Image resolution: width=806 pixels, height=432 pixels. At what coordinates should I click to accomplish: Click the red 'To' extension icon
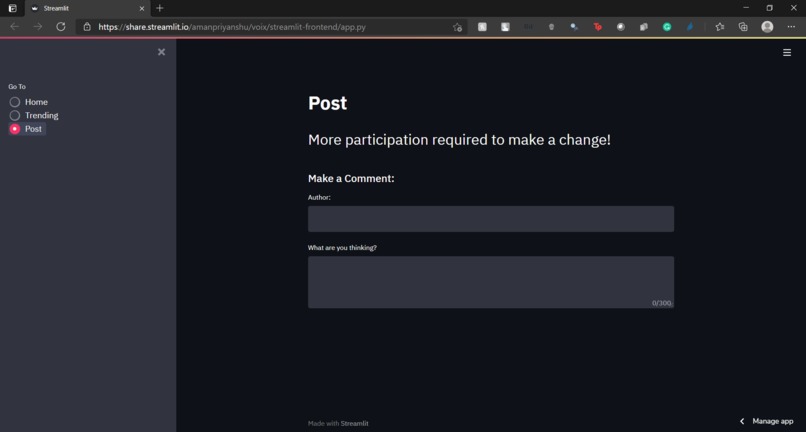click(x=597, y=27)
